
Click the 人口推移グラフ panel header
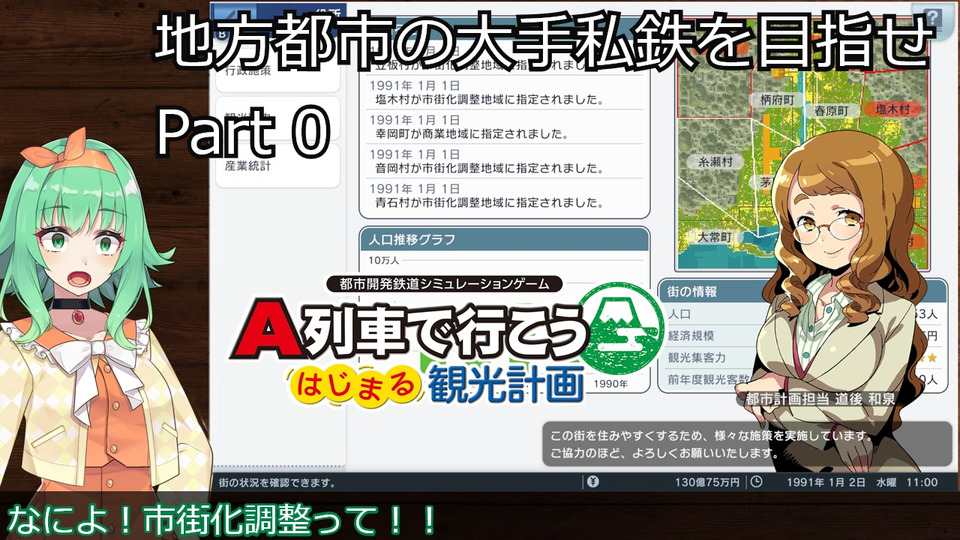504,239
